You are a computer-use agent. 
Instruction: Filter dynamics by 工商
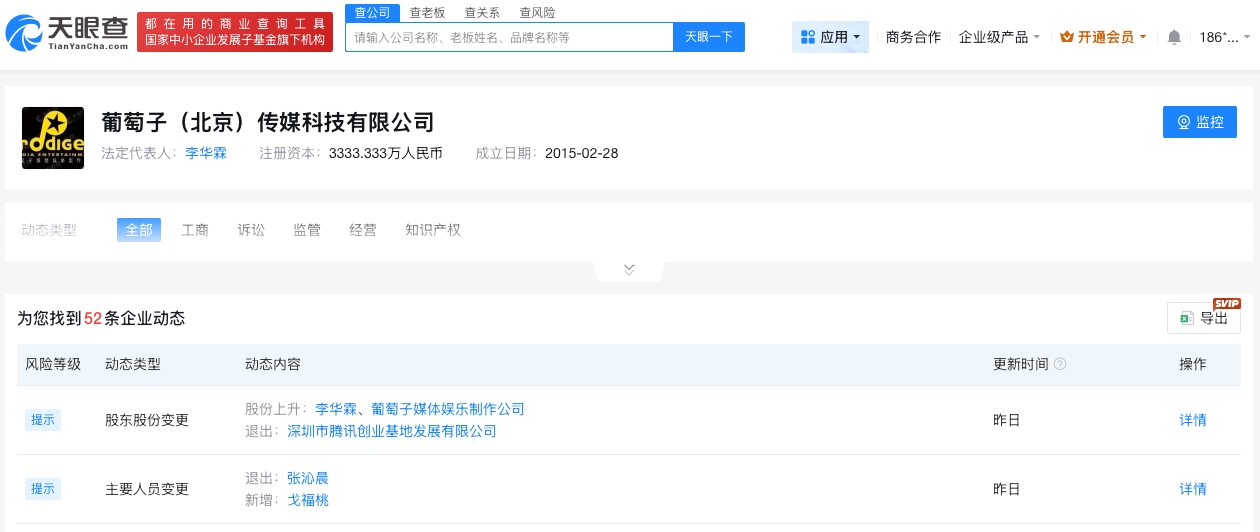[x=195, y=230]
